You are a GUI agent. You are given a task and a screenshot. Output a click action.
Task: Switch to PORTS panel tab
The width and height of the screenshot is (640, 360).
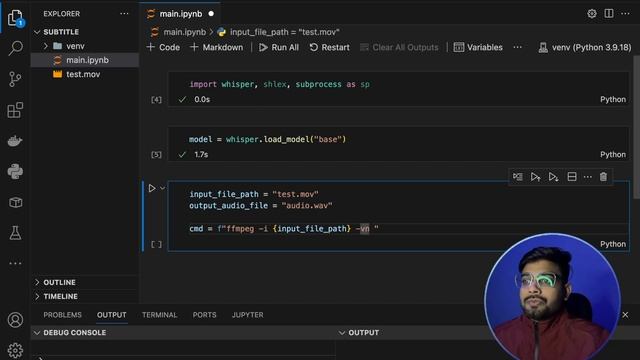point(204,315)
